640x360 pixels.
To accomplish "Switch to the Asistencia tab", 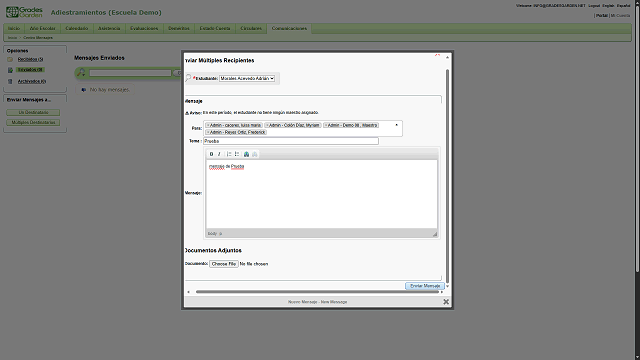I will [109, 29].
